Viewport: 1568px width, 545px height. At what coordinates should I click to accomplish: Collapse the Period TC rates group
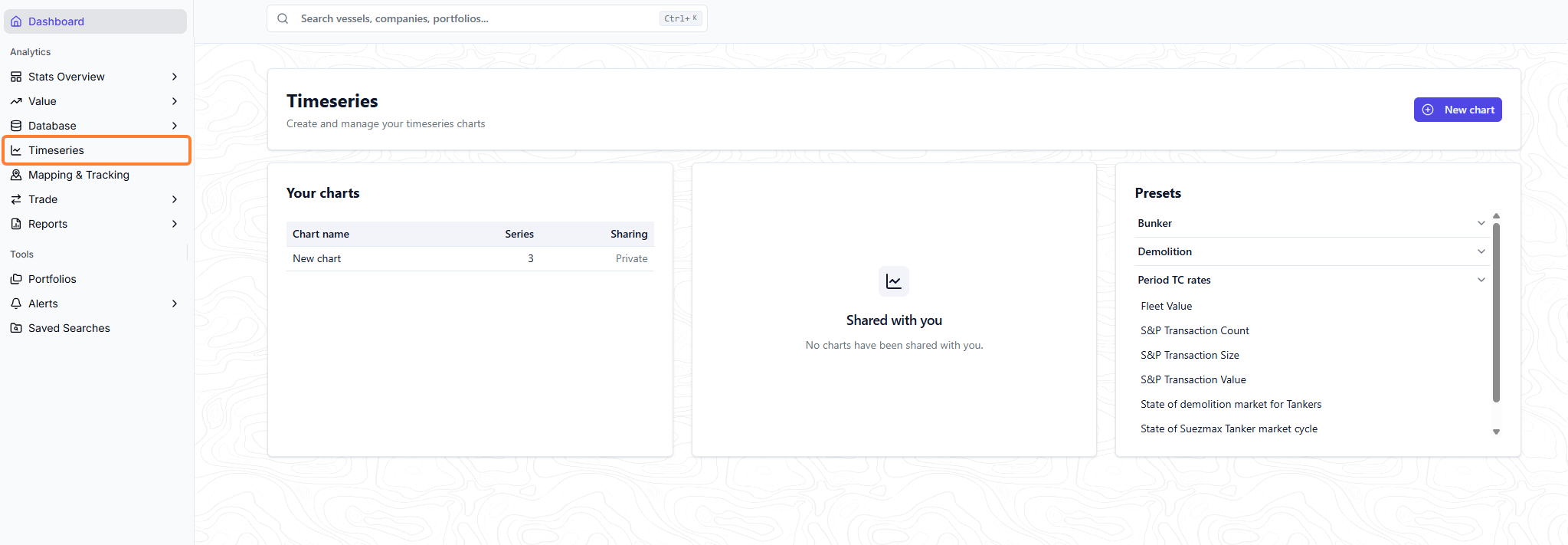click(1312, 280)
